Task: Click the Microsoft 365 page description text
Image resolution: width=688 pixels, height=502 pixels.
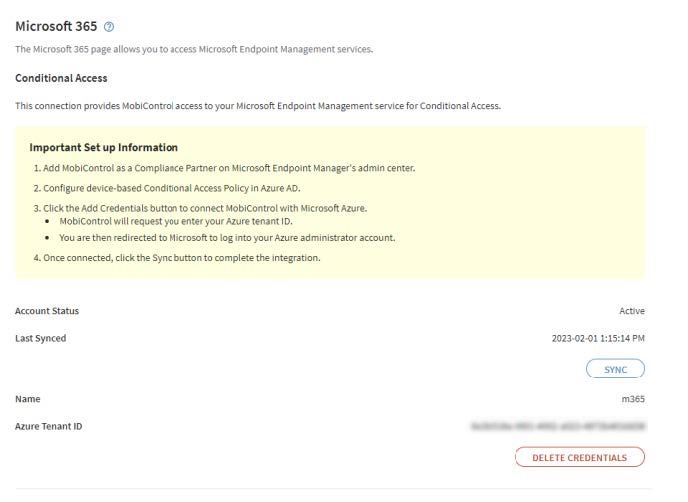Action: point(194,51)
